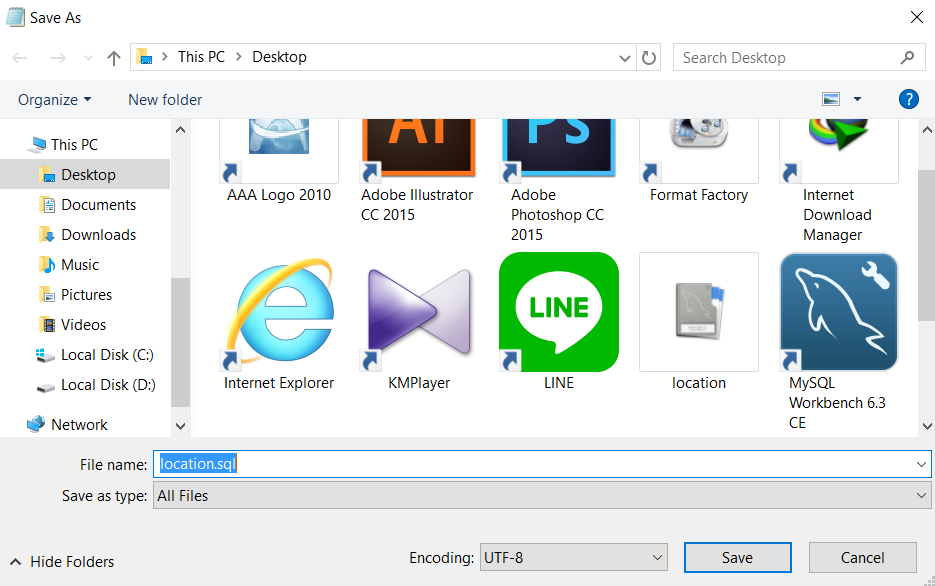Open Downloads in the navigation tree
This screenshot has width=935, height=586.
click(98, 234)
